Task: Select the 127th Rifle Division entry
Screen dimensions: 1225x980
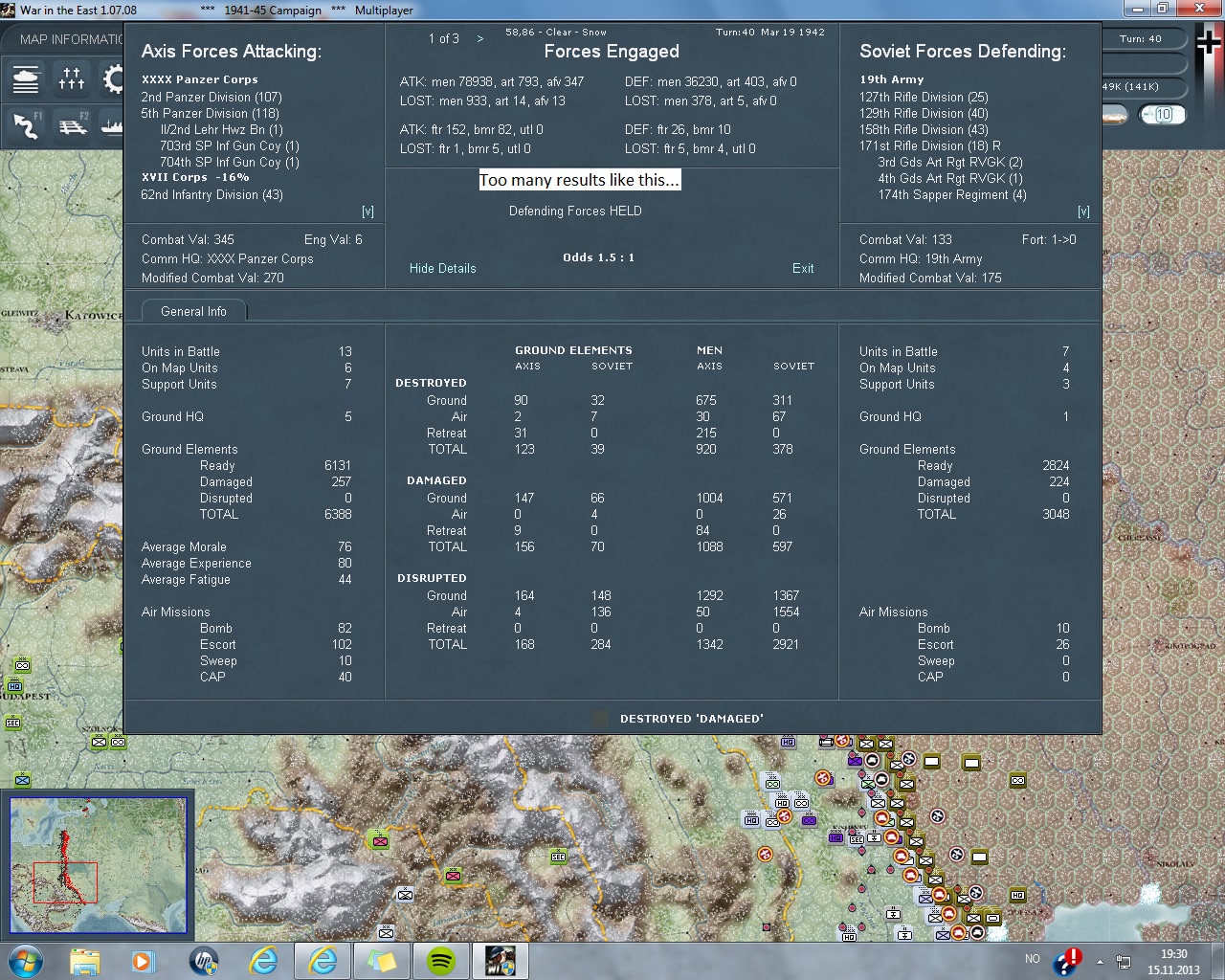Action: [x=924, y=97]
